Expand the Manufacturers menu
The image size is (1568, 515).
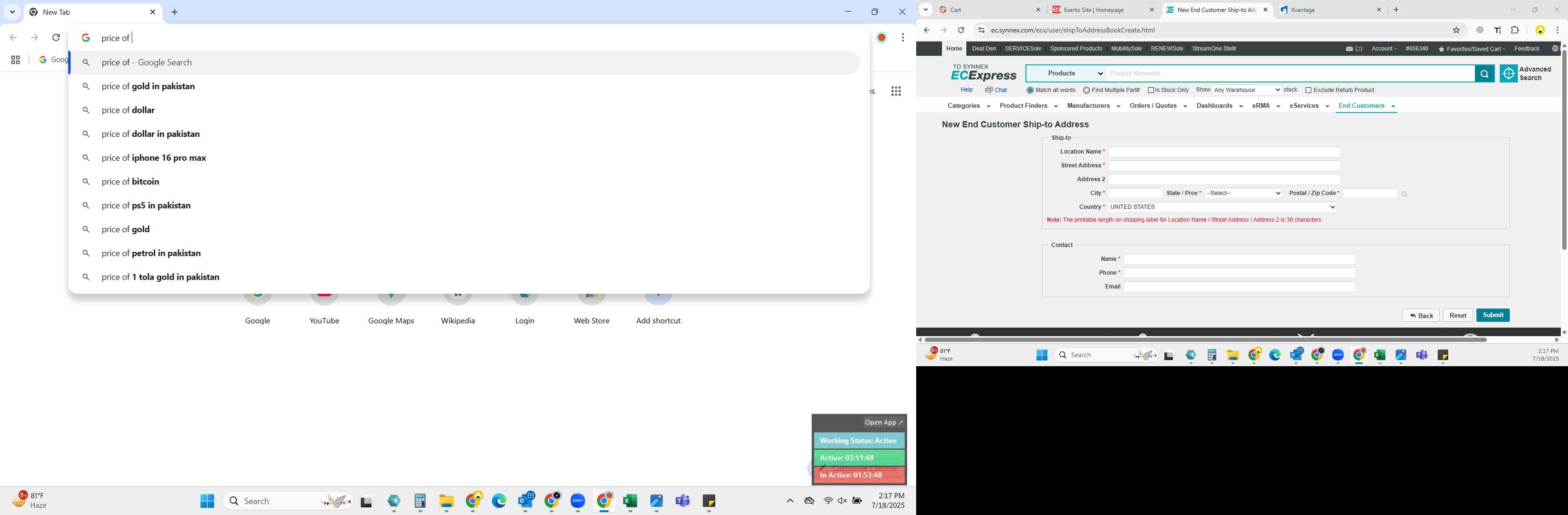pos(1093,106)
